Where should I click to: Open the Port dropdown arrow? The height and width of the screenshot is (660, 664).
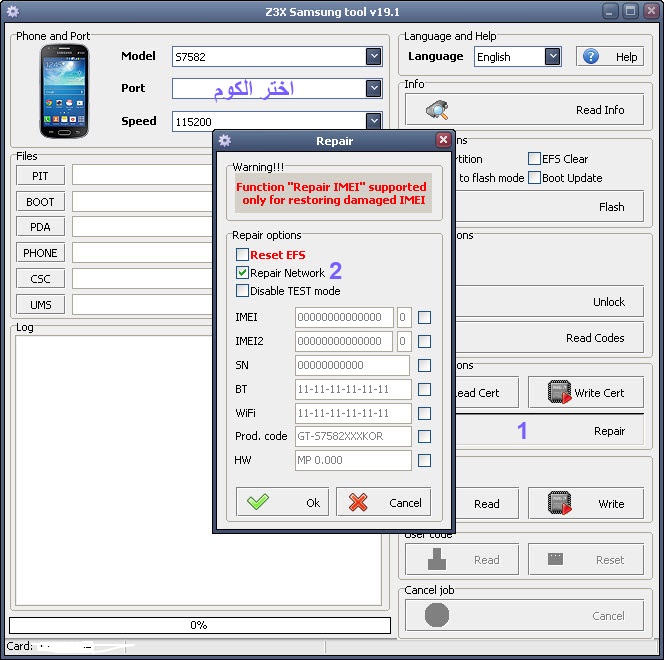coord(374,88)
